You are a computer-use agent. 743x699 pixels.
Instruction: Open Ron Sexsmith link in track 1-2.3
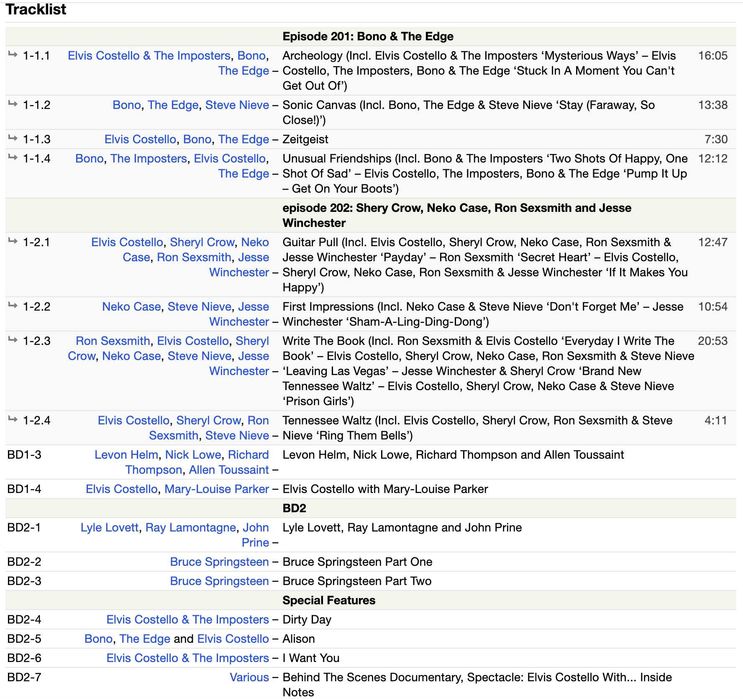pyautogui.click(x=113, y=341)
